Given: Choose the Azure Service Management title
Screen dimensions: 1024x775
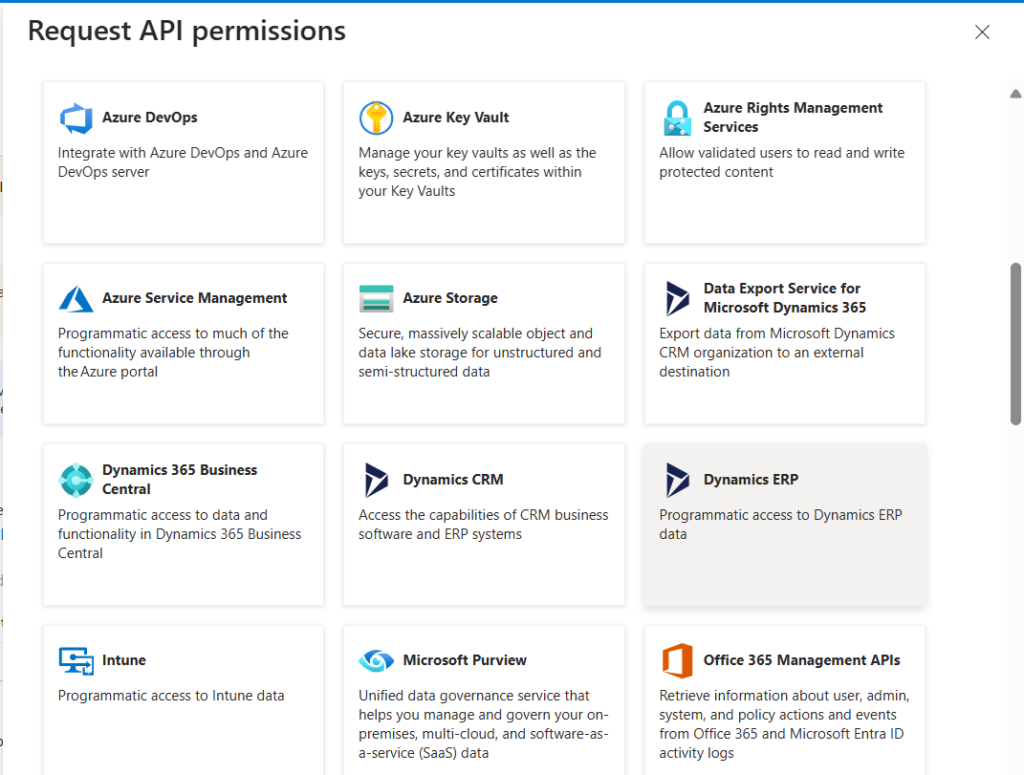Looking at the screenshot, I should [x=194, y=298].
